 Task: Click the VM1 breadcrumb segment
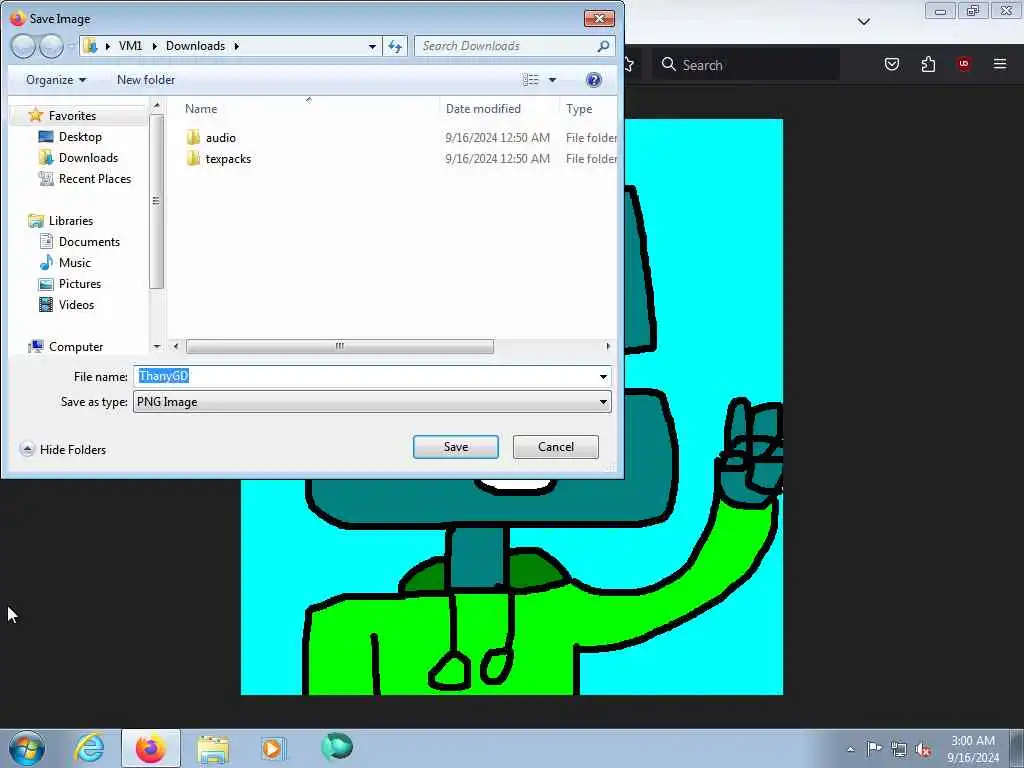(x=131, y=46)
